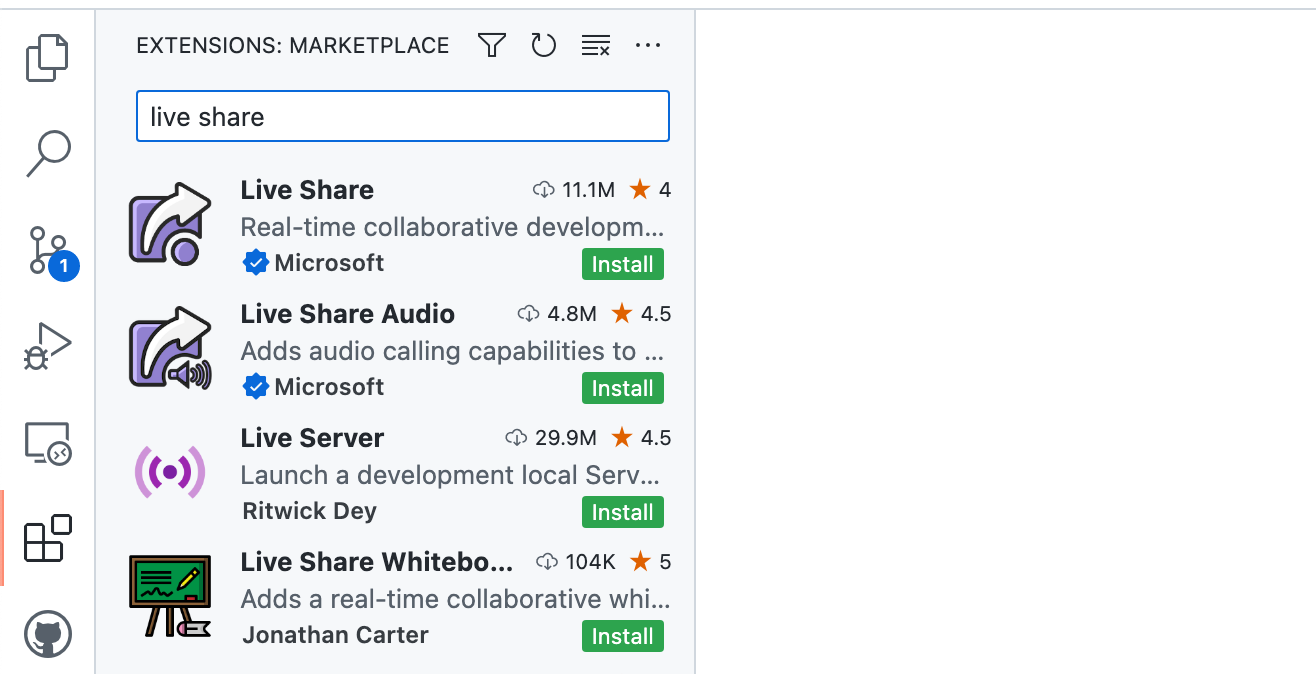
Task: Click inside the extensions search field
Action: tap(402, 116)
